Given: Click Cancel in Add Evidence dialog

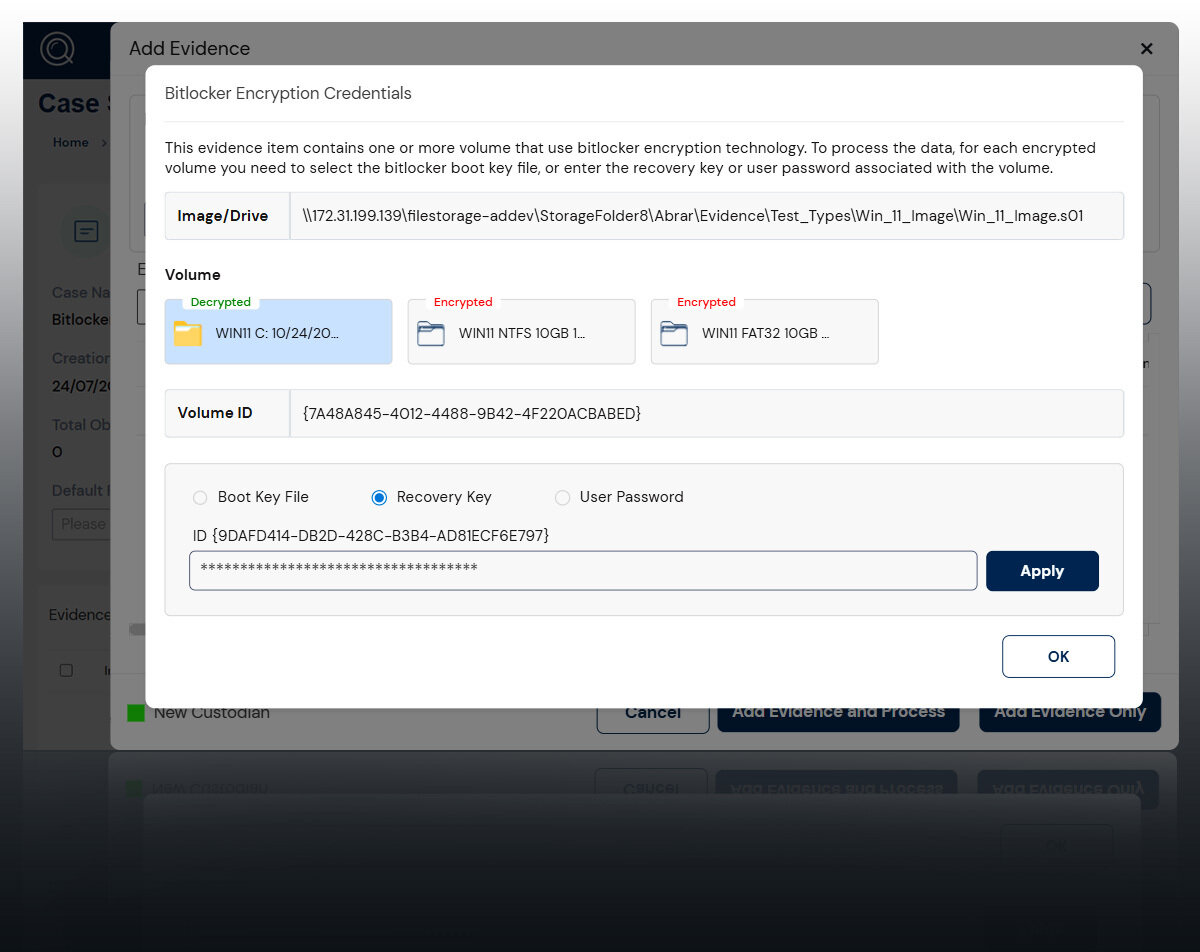Looking at the screenshot, I should coord(653,712).
